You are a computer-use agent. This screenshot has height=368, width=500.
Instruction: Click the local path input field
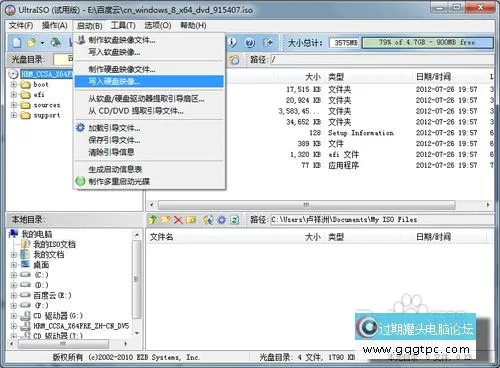(382, 220)
